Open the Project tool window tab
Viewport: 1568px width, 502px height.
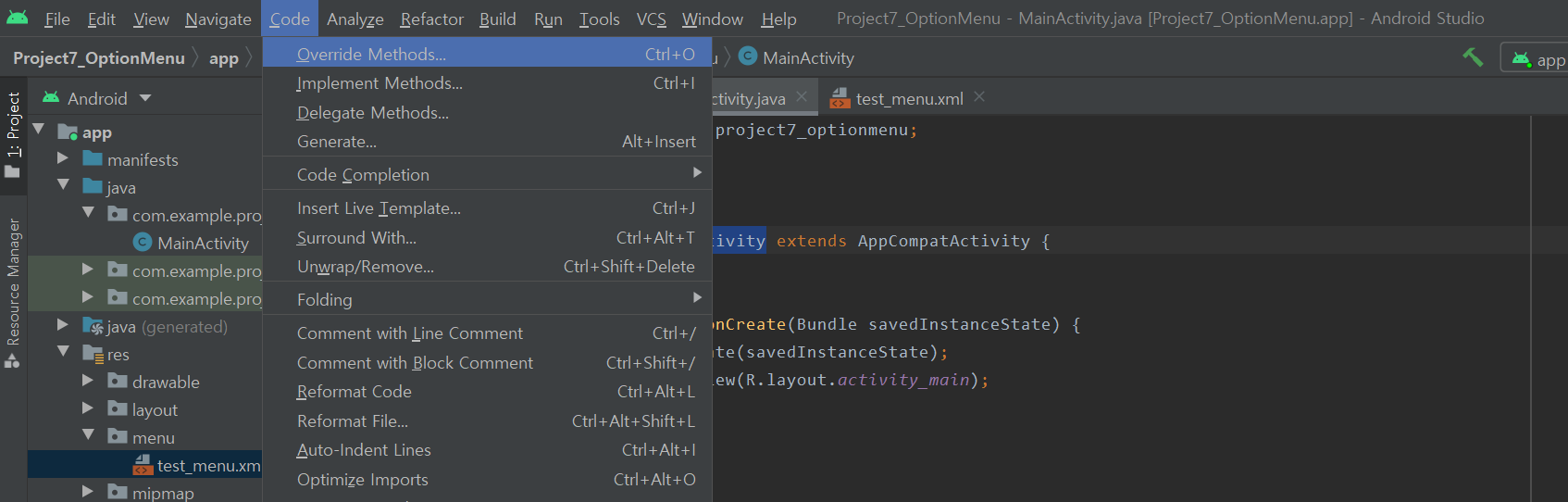click(13, 135)
